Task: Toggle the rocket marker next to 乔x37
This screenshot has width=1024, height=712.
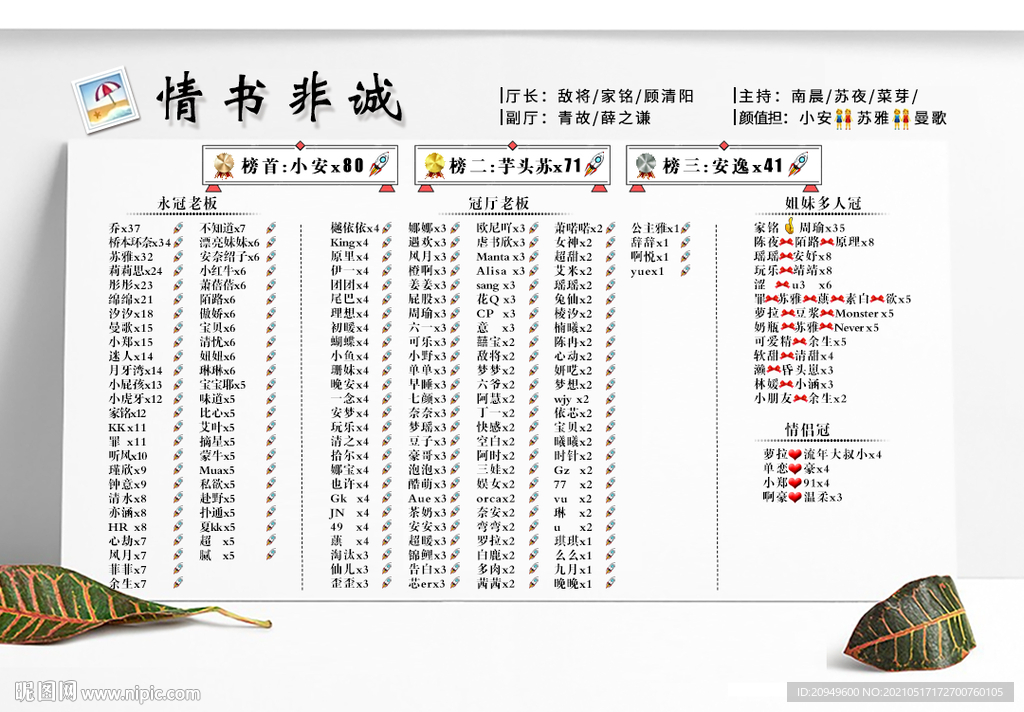Action: click(x=177, y=228)
